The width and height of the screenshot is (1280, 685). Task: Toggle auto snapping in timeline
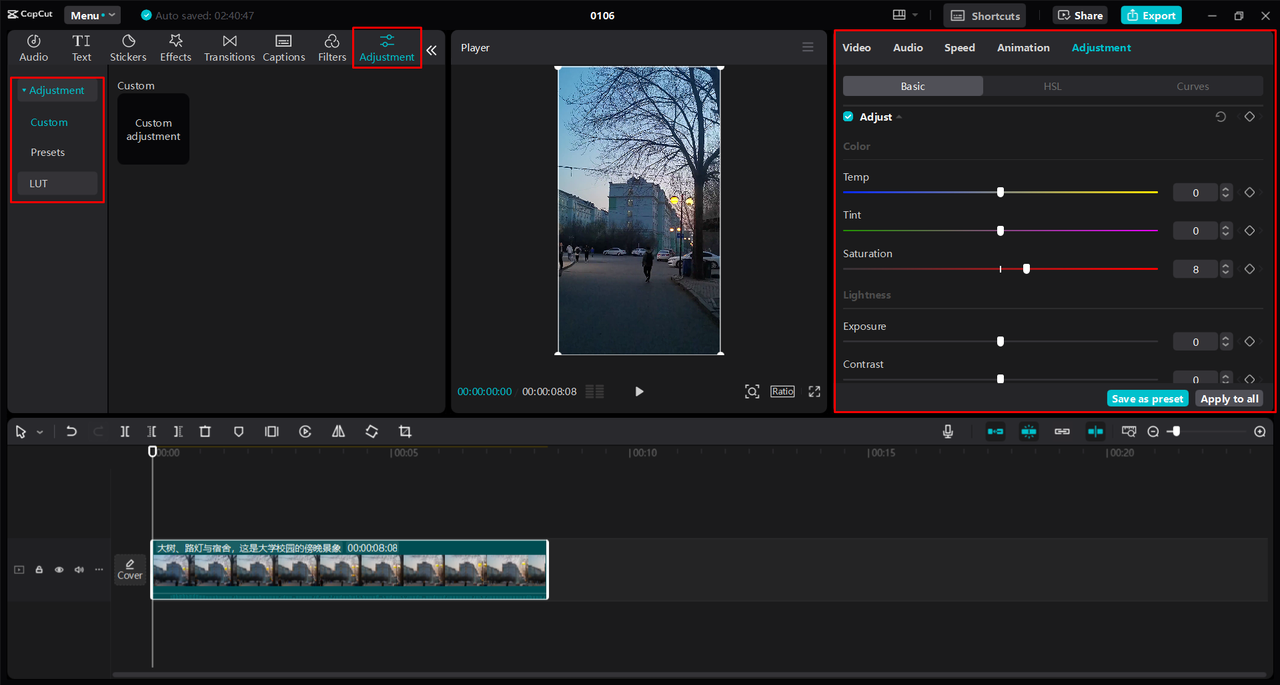[x=1029, y=431]
